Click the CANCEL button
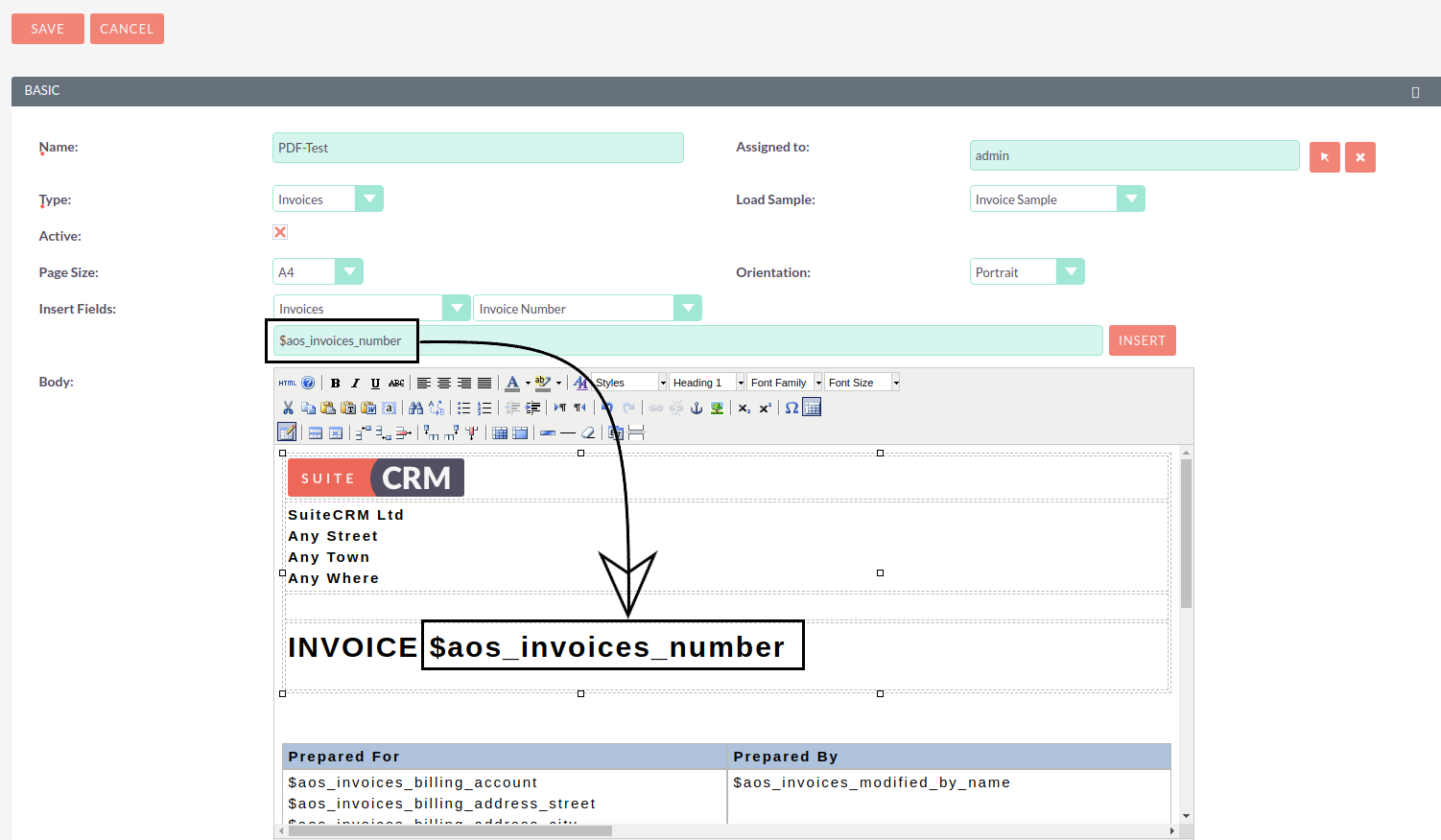1441x840 pixels. click(127, 29)
